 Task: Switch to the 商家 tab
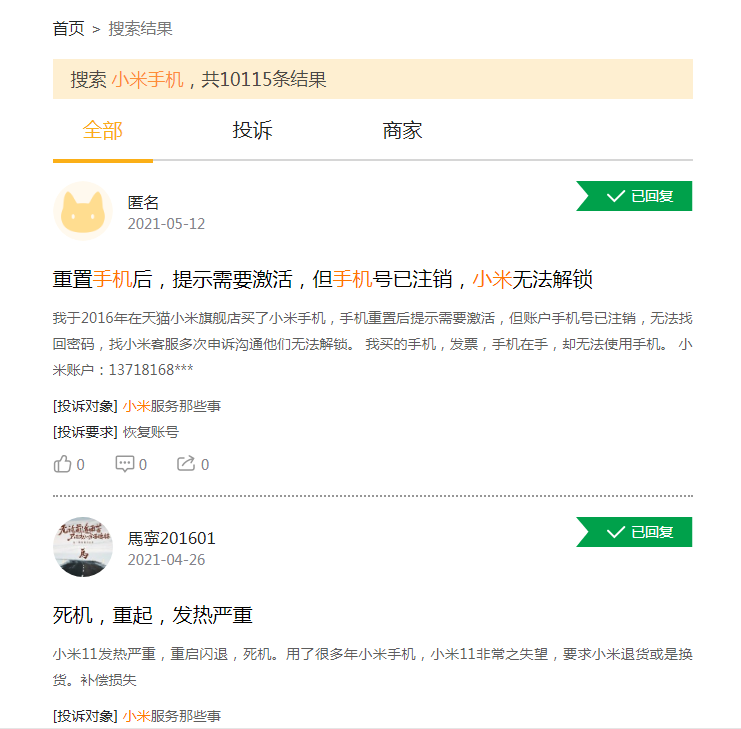(x=402, y=131)
